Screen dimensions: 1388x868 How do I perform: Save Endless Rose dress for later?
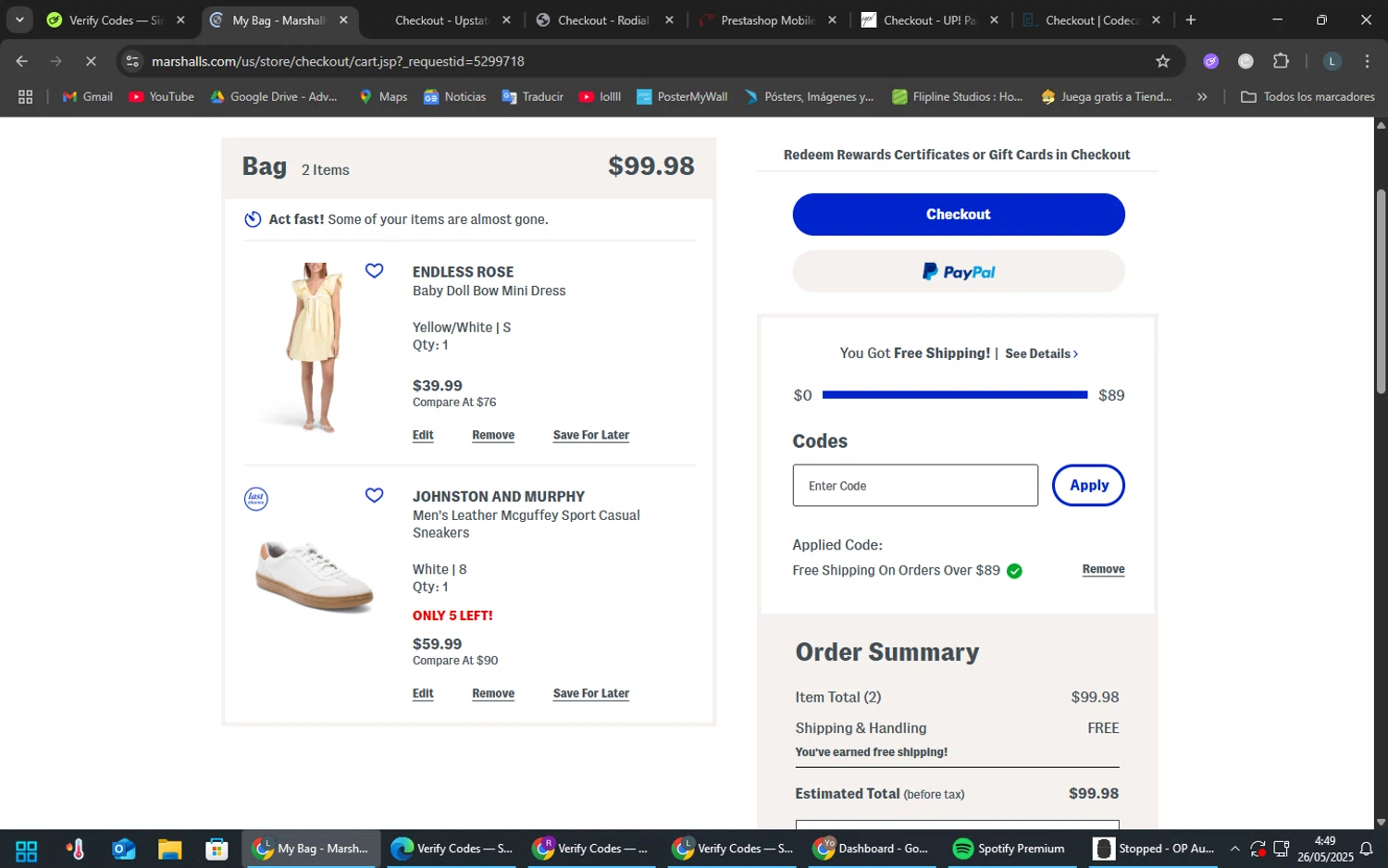591,435
